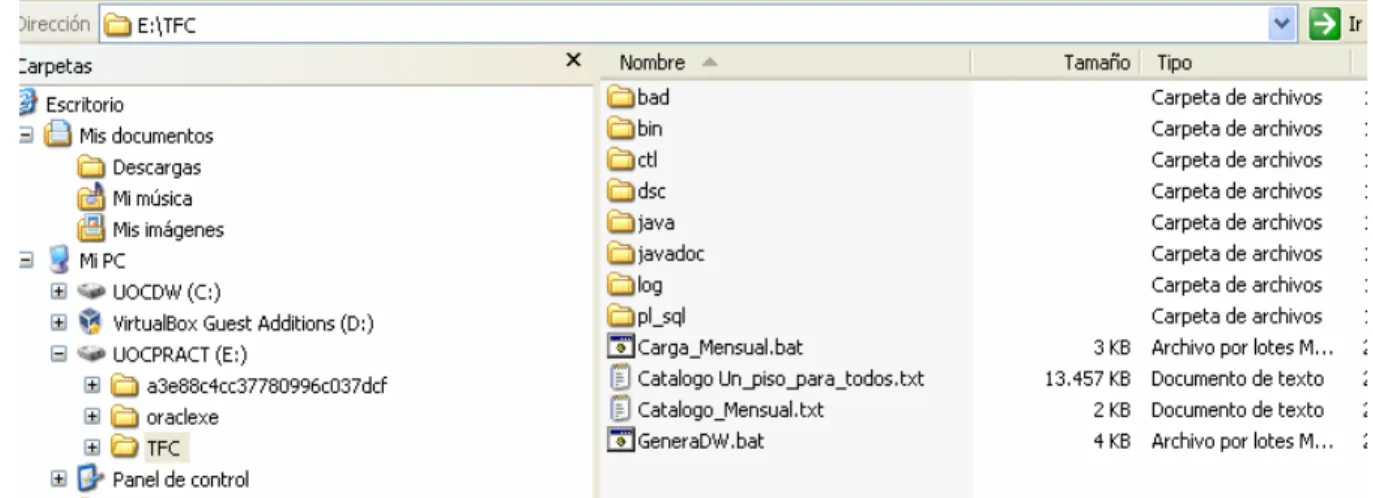1373x498 pixels.
Task: Select the pl_sql folder icon
Action: [621, 316]
